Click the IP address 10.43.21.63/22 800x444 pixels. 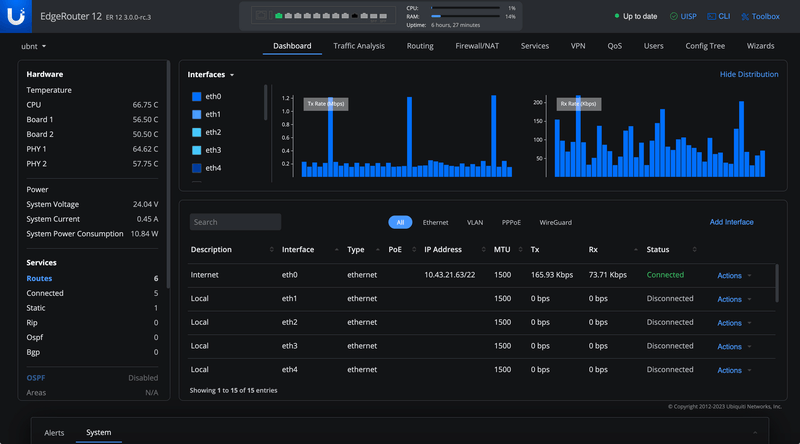(449, 275)
